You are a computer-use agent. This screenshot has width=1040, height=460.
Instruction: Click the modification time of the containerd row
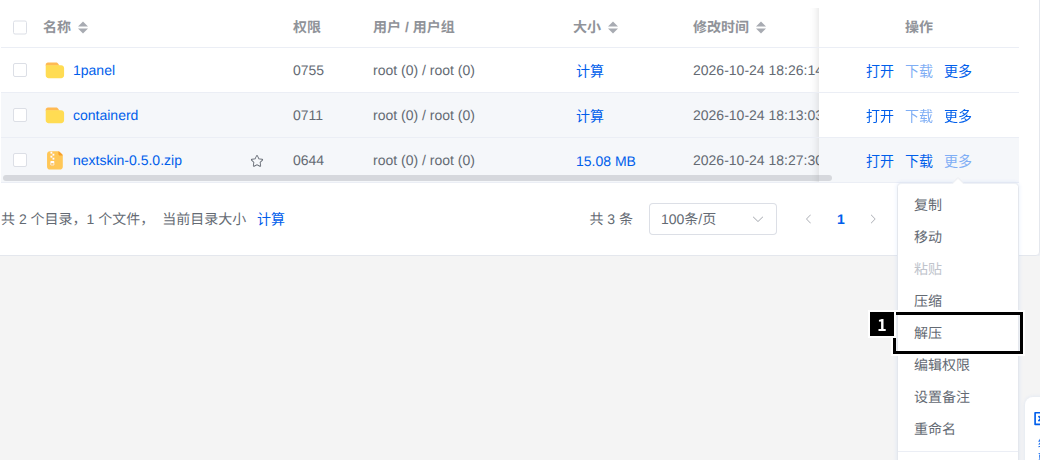[x=756, y=115]
